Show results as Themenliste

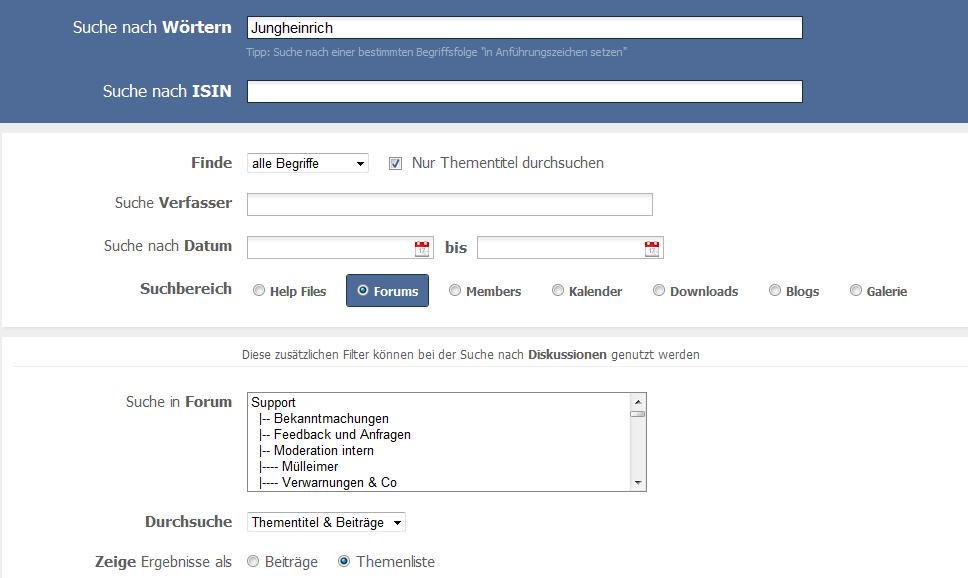344,561
